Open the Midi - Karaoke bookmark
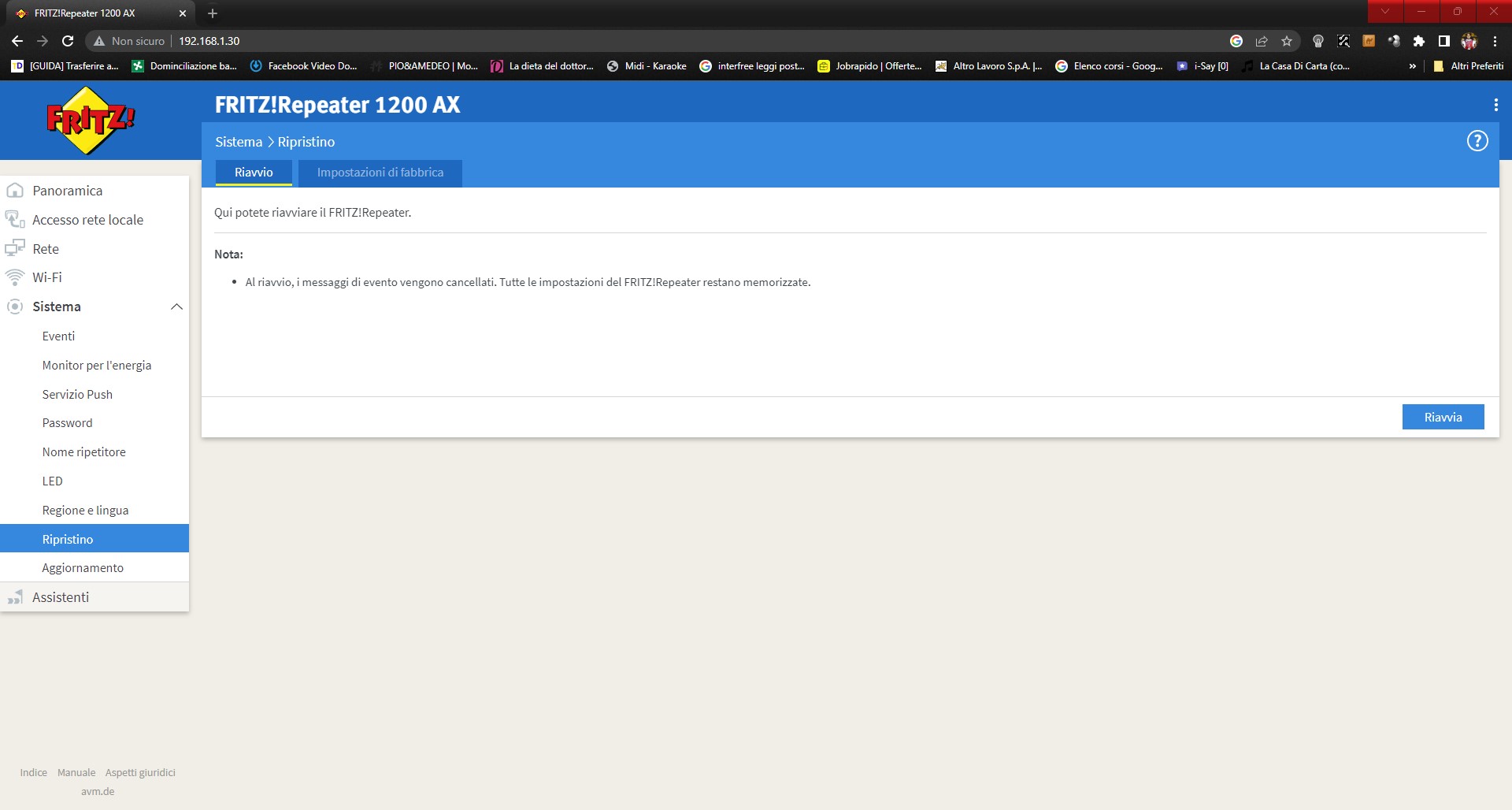 (x=647, y=66)
